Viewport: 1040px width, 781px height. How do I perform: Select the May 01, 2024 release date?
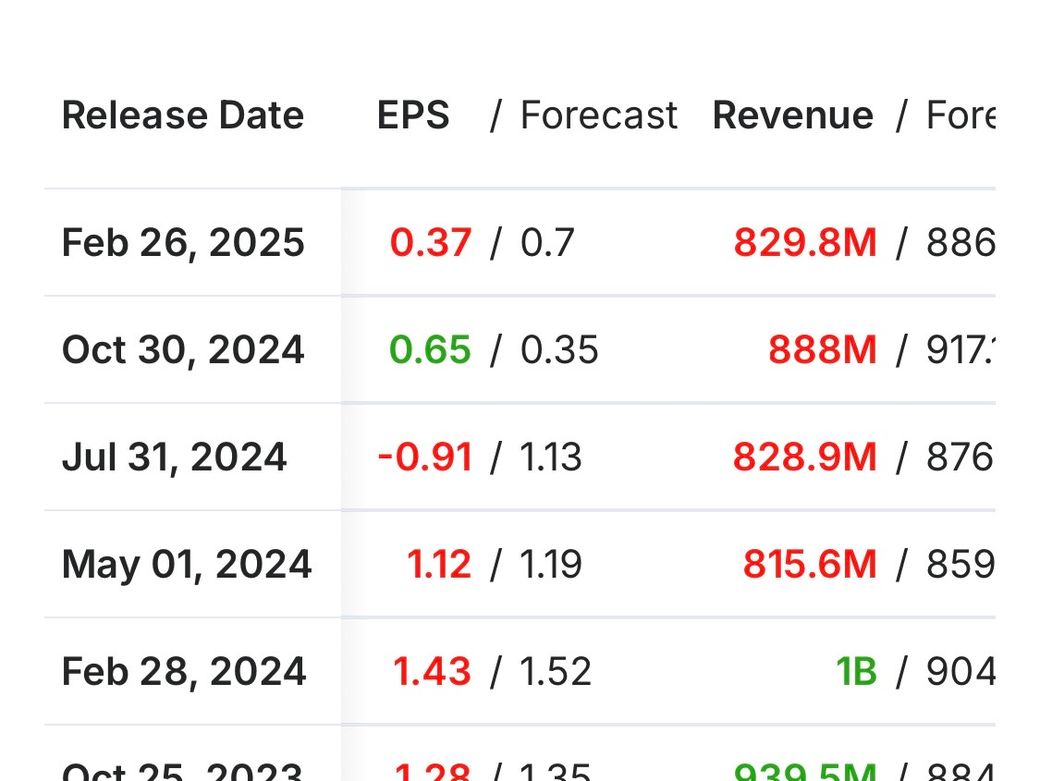coord(186,564)
